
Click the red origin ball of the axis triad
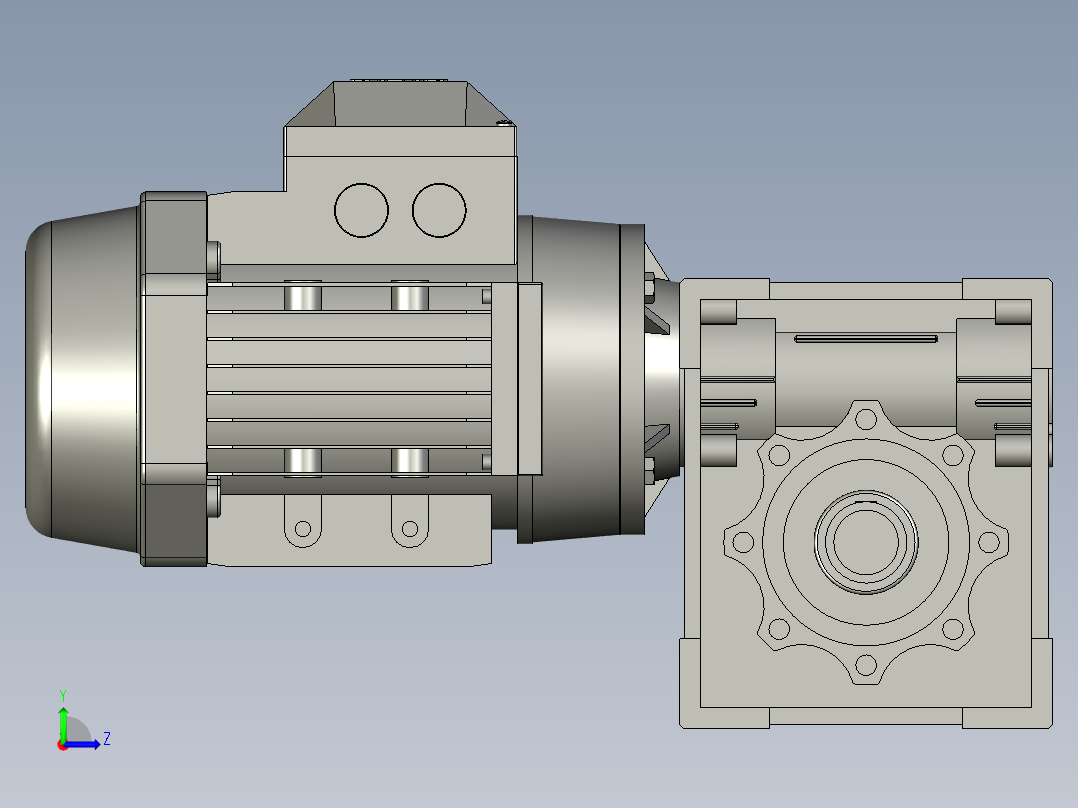pos(62,745)
